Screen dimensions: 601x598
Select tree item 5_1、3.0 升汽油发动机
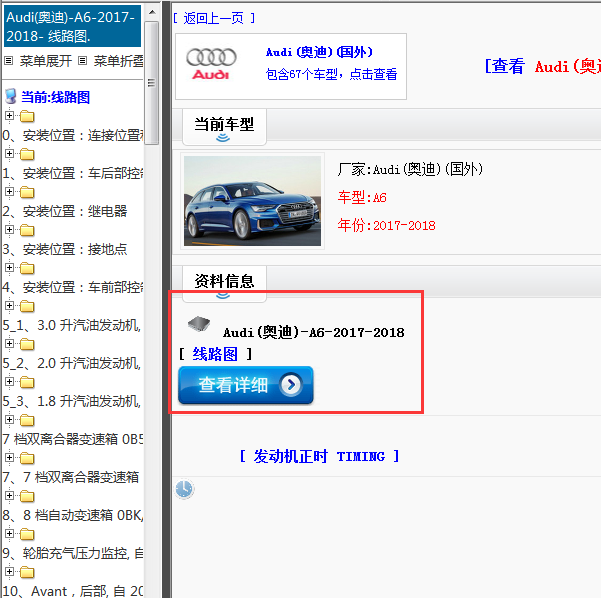click(72, 325)
